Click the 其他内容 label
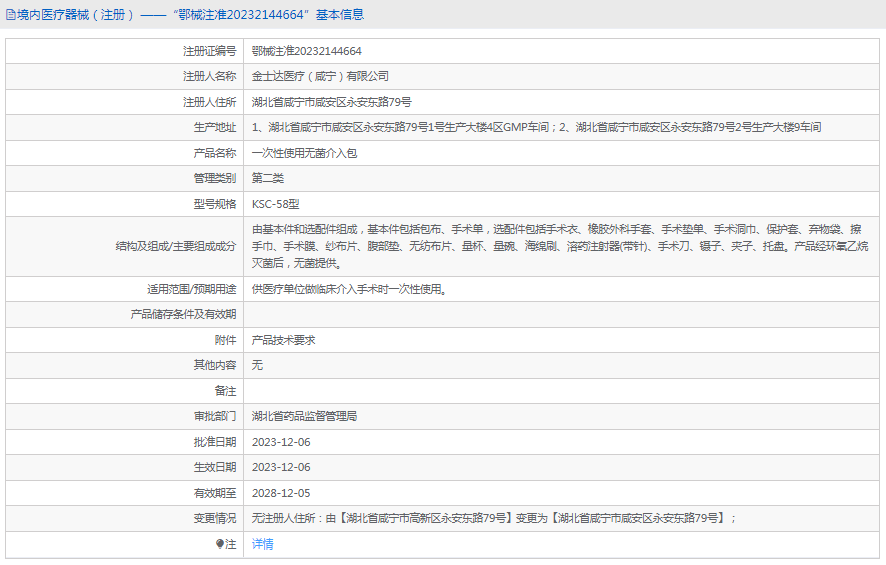Screen dimensions: 886x565 pyautogui.click(x=215, y=365)
